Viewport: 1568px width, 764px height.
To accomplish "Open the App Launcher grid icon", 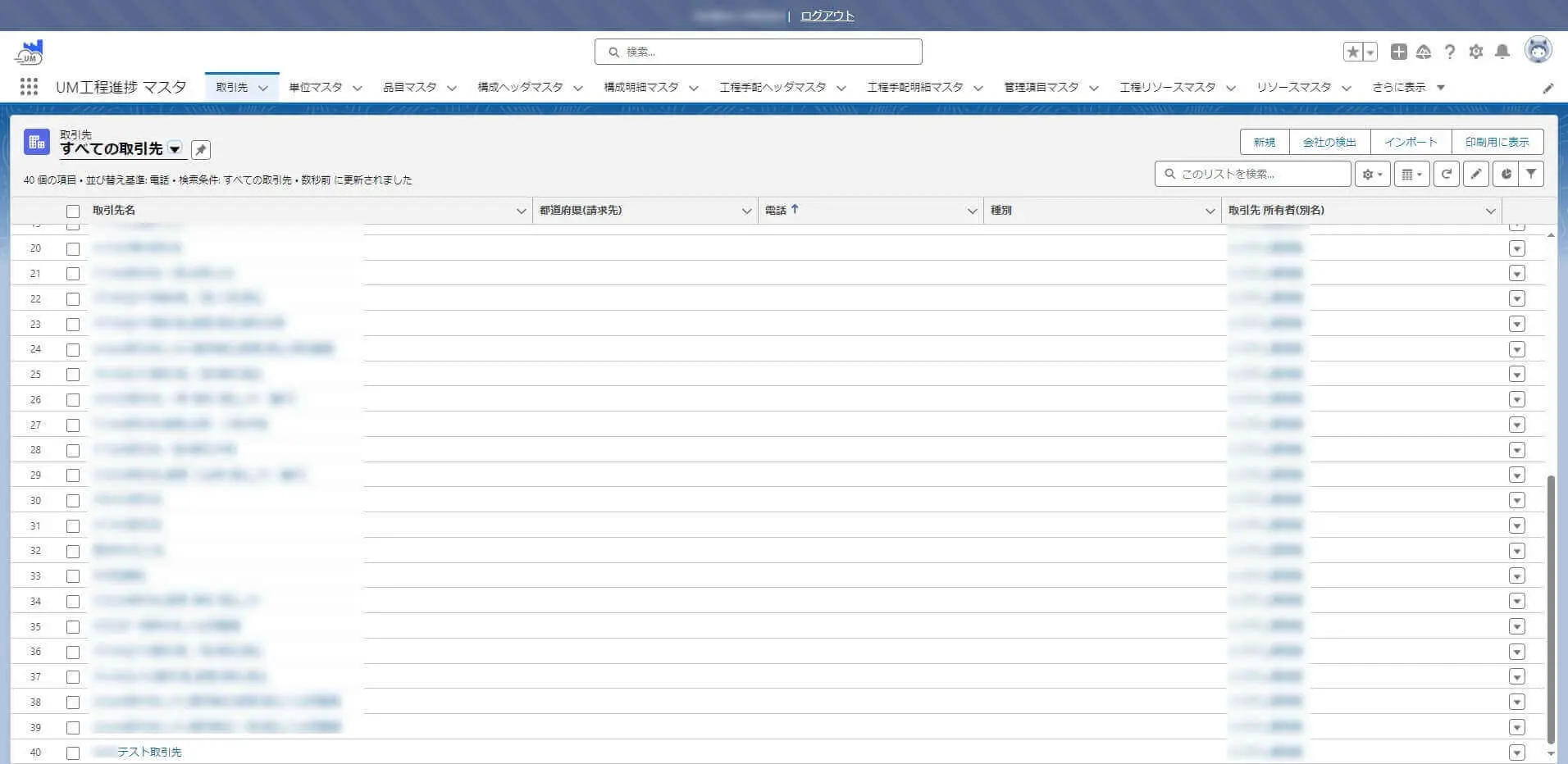I will point(29,87).
